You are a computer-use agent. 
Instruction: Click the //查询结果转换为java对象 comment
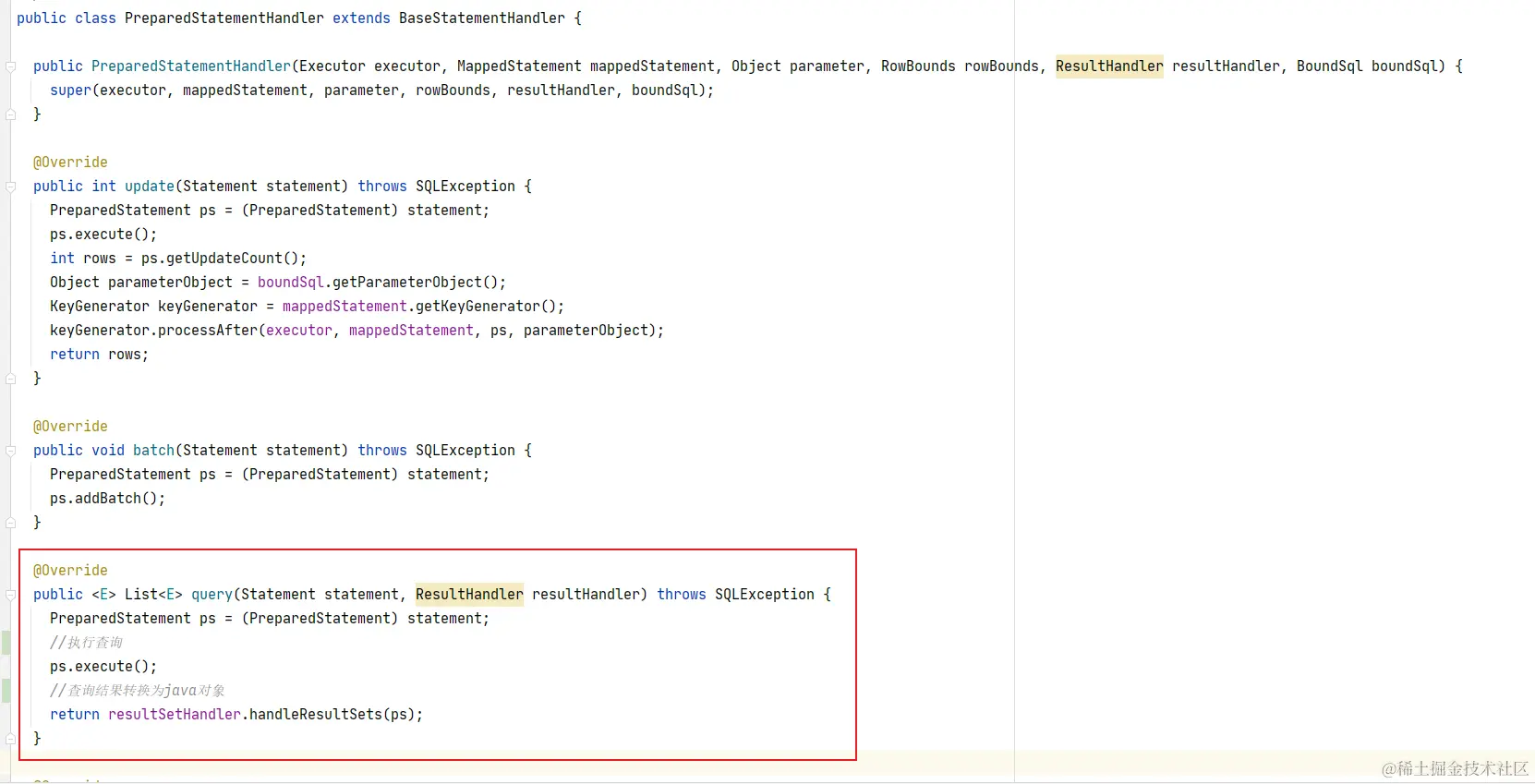pyautogui.click(x=138, y=691)
